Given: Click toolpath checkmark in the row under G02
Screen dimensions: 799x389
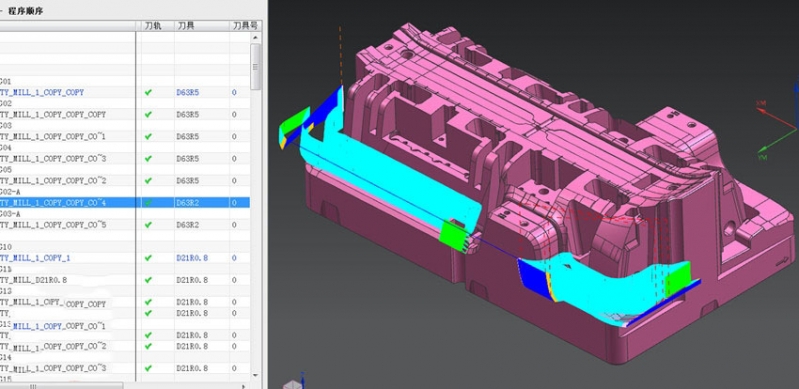Looking at the screenshot, I should tap(148, 114).
